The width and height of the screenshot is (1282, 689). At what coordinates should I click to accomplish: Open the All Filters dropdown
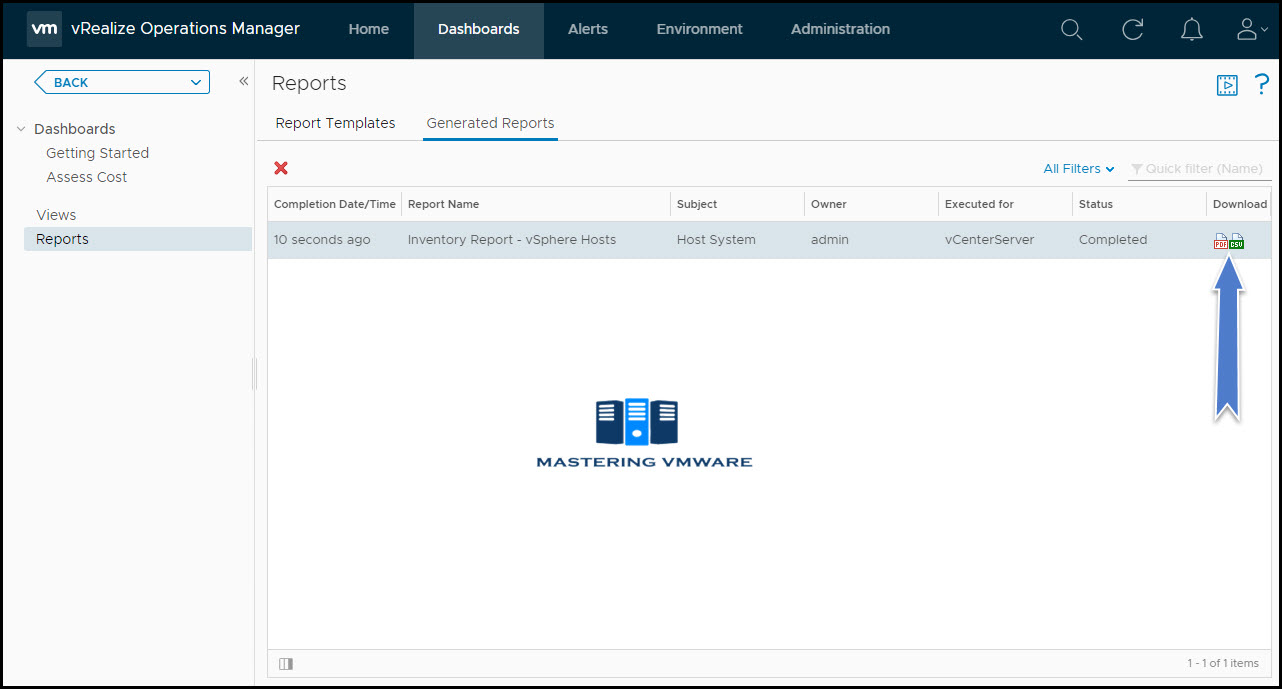(1079, 169)
